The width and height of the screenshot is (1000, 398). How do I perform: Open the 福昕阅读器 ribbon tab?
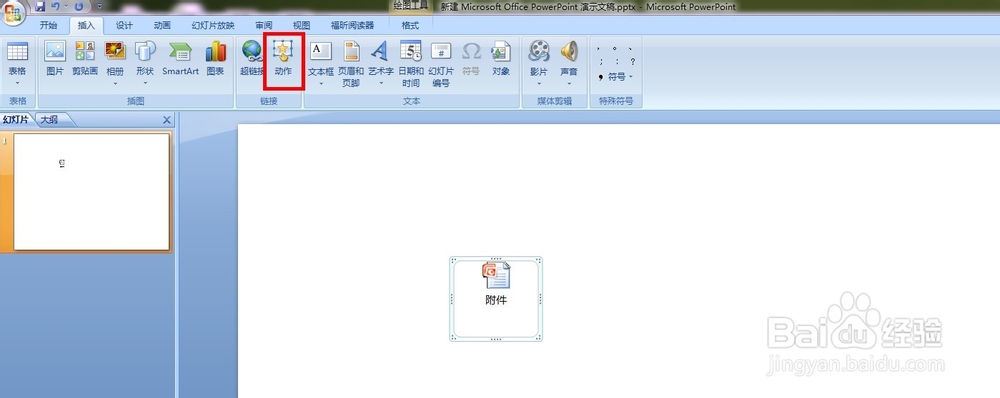click(352, 26)
